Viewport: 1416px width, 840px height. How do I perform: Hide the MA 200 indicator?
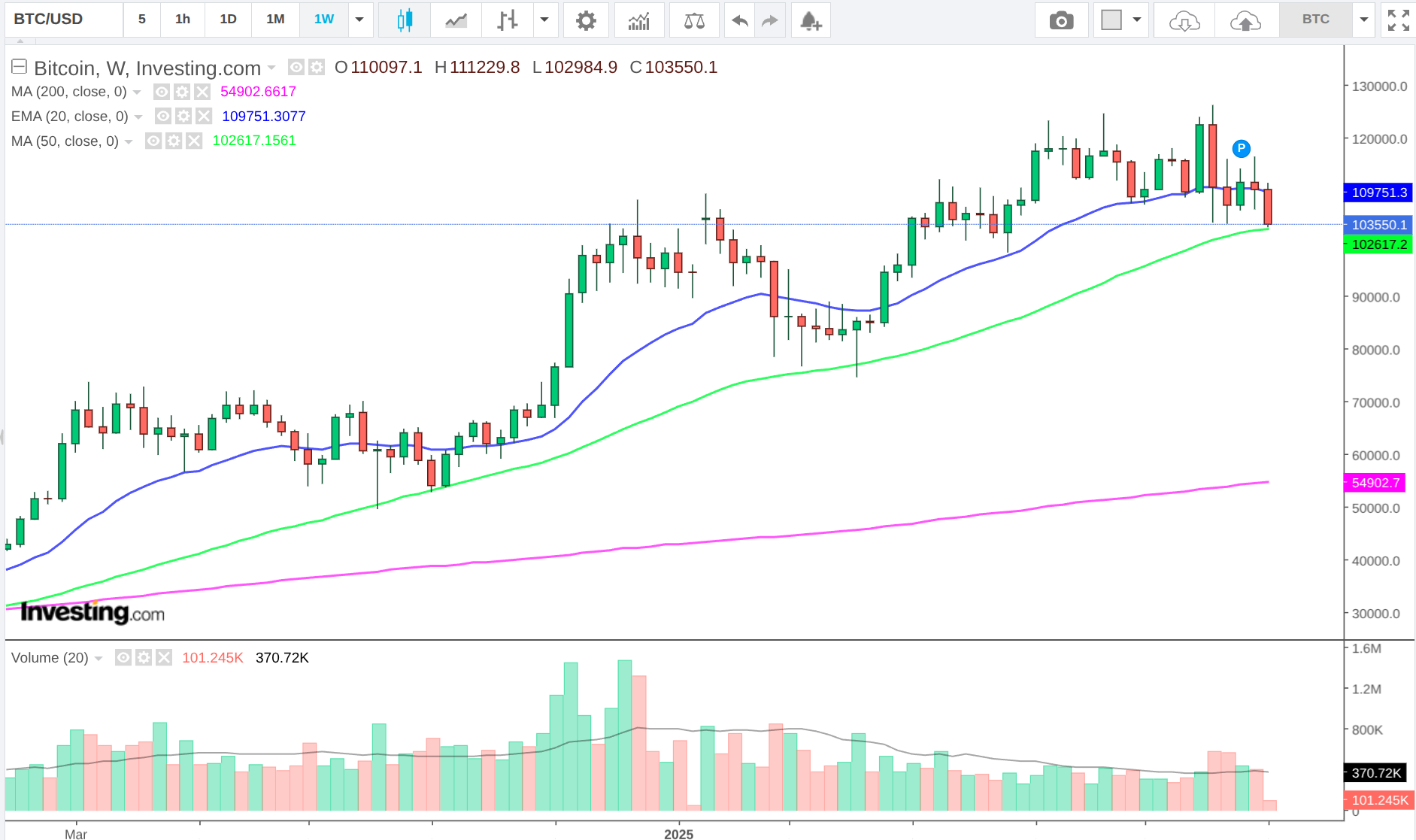click(x=162, y=92)
